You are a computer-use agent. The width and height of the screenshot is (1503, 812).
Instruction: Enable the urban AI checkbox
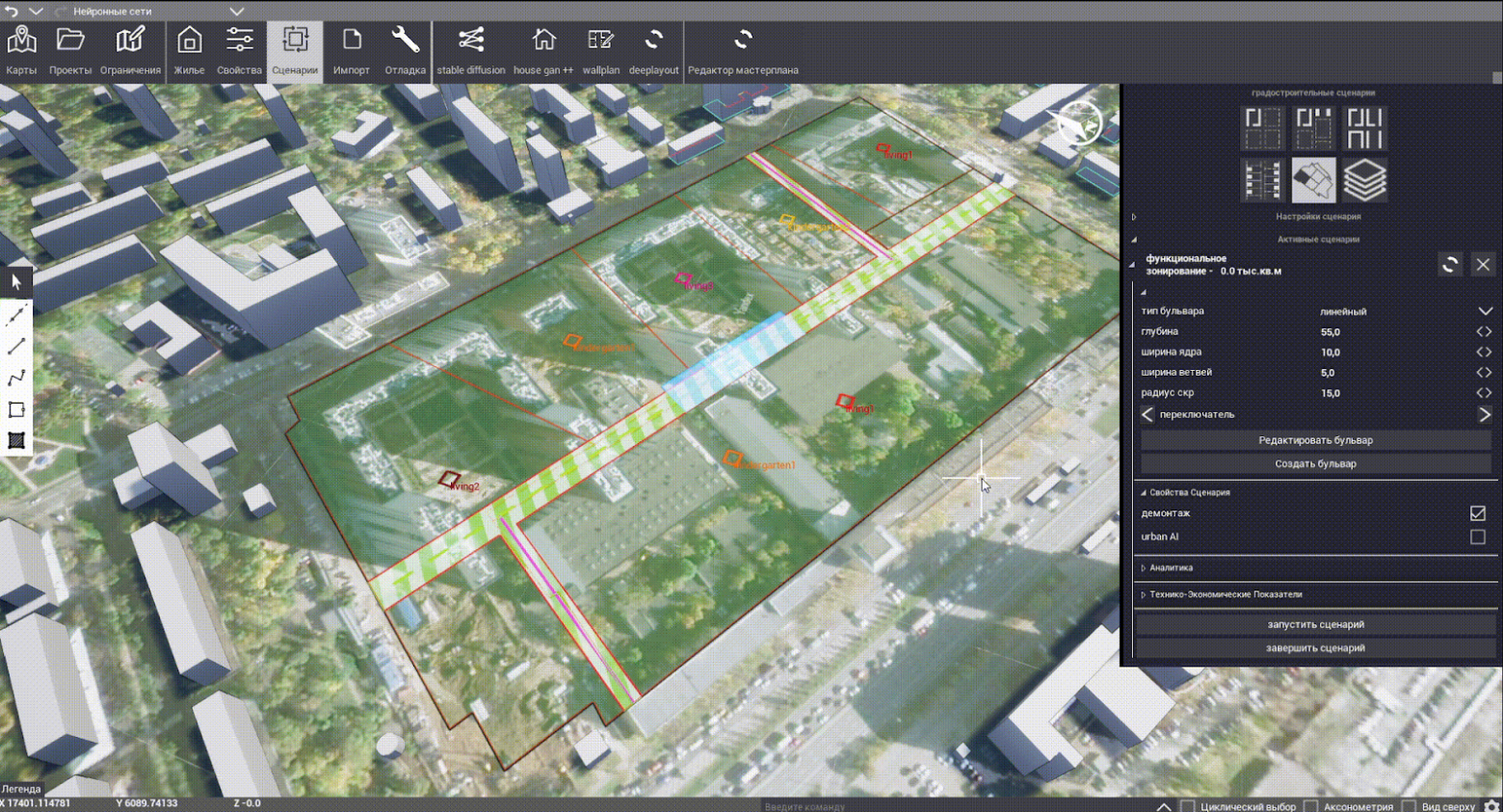1477,537
